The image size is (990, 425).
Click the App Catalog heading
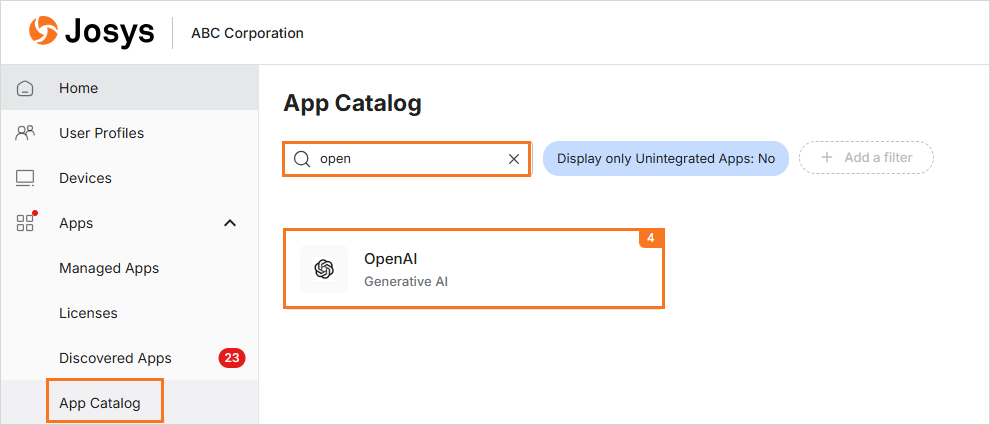point(352,104)
